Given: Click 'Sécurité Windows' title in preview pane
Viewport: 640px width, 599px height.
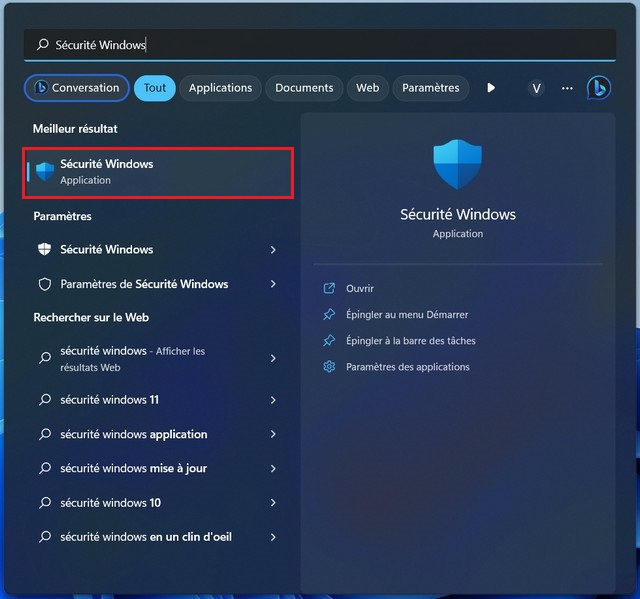Looking at the screenshot, I should [458, 215].
